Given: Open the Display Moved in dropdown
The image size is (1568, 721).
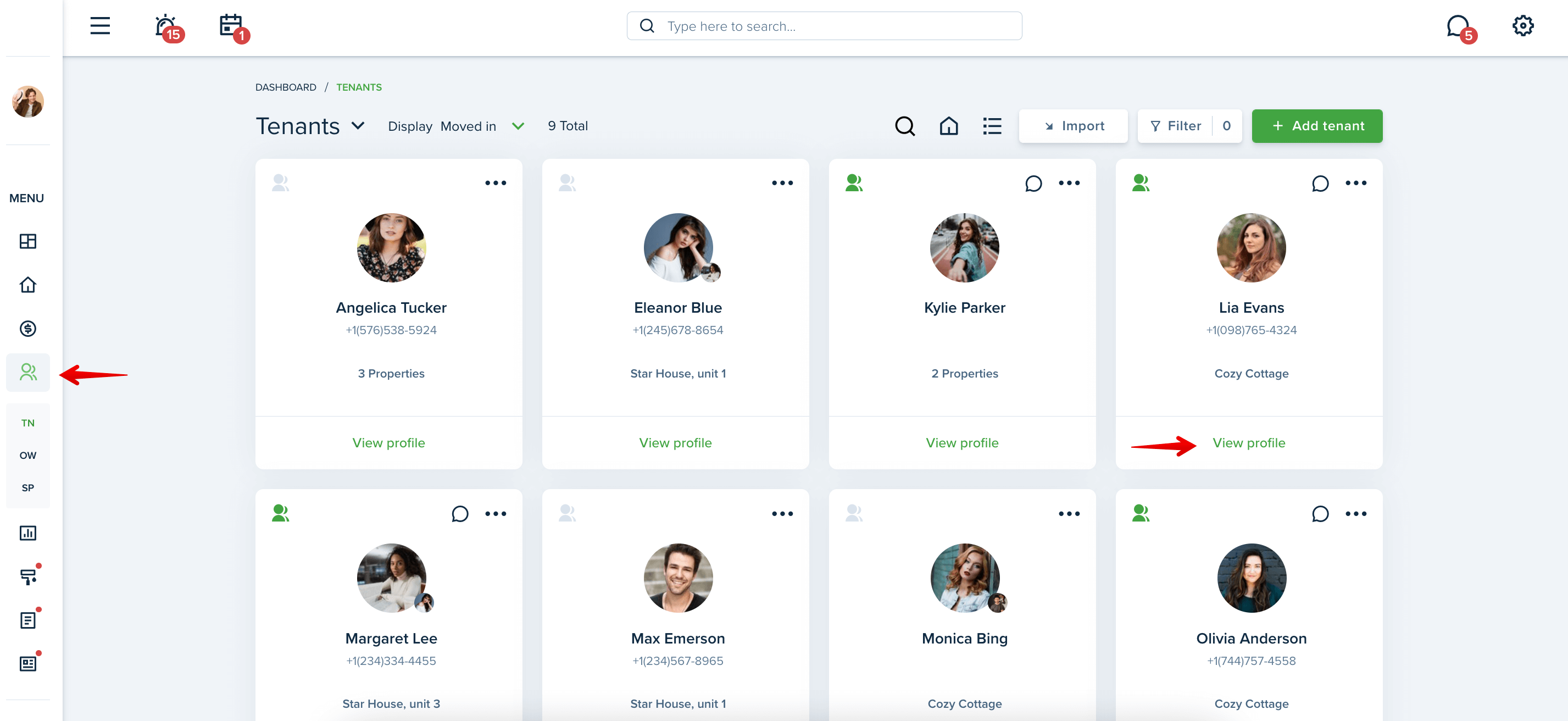Looking at the screenshot, I should click(457, 126).
